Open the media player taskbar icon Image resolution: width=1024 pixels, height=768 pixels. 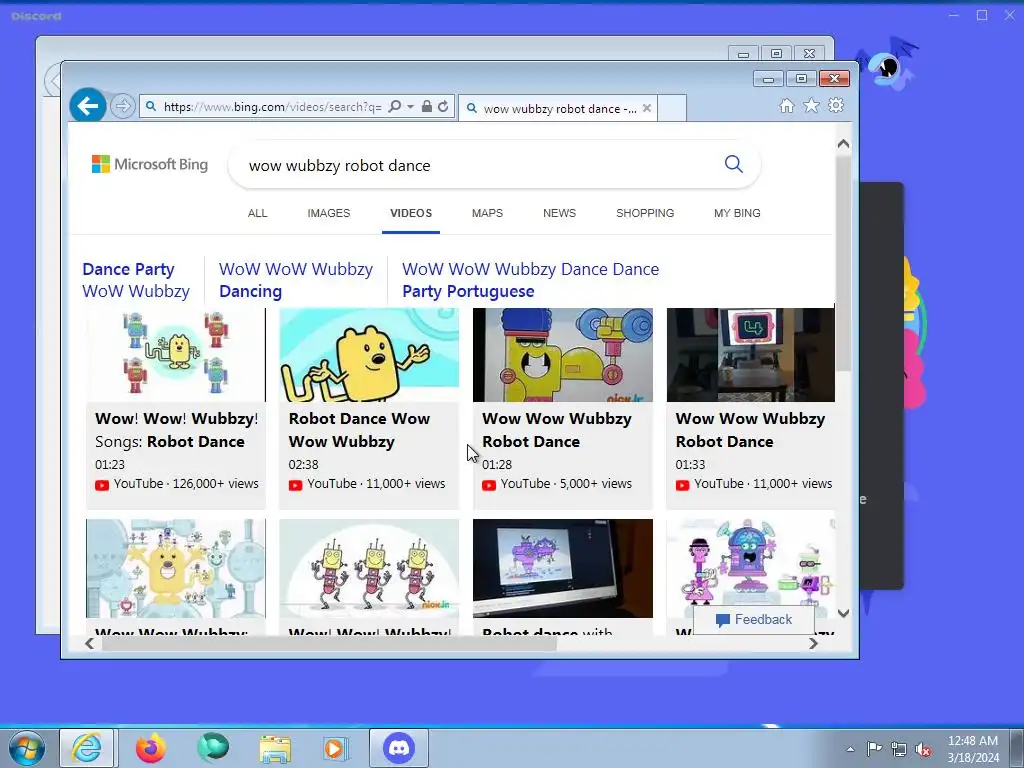tap(336, 748)
